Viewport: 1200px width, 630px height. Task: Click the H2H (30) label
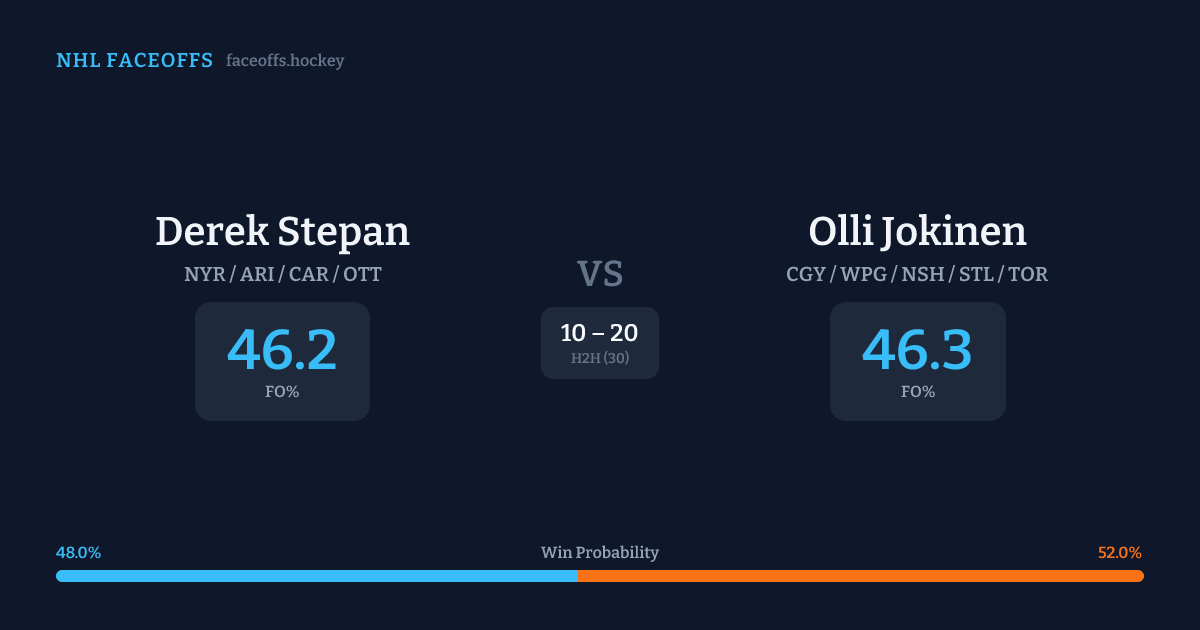600,358
